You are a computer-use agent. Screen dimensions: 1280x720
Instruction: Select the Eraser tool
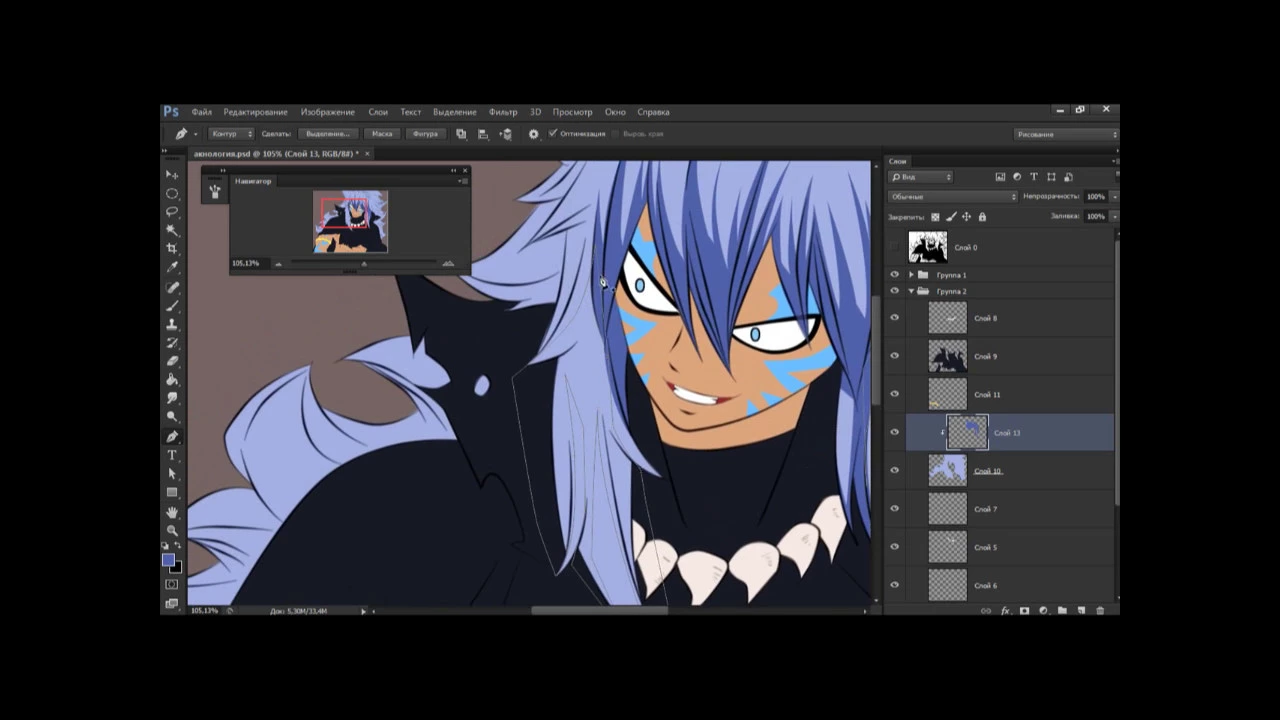pos(172,361)
